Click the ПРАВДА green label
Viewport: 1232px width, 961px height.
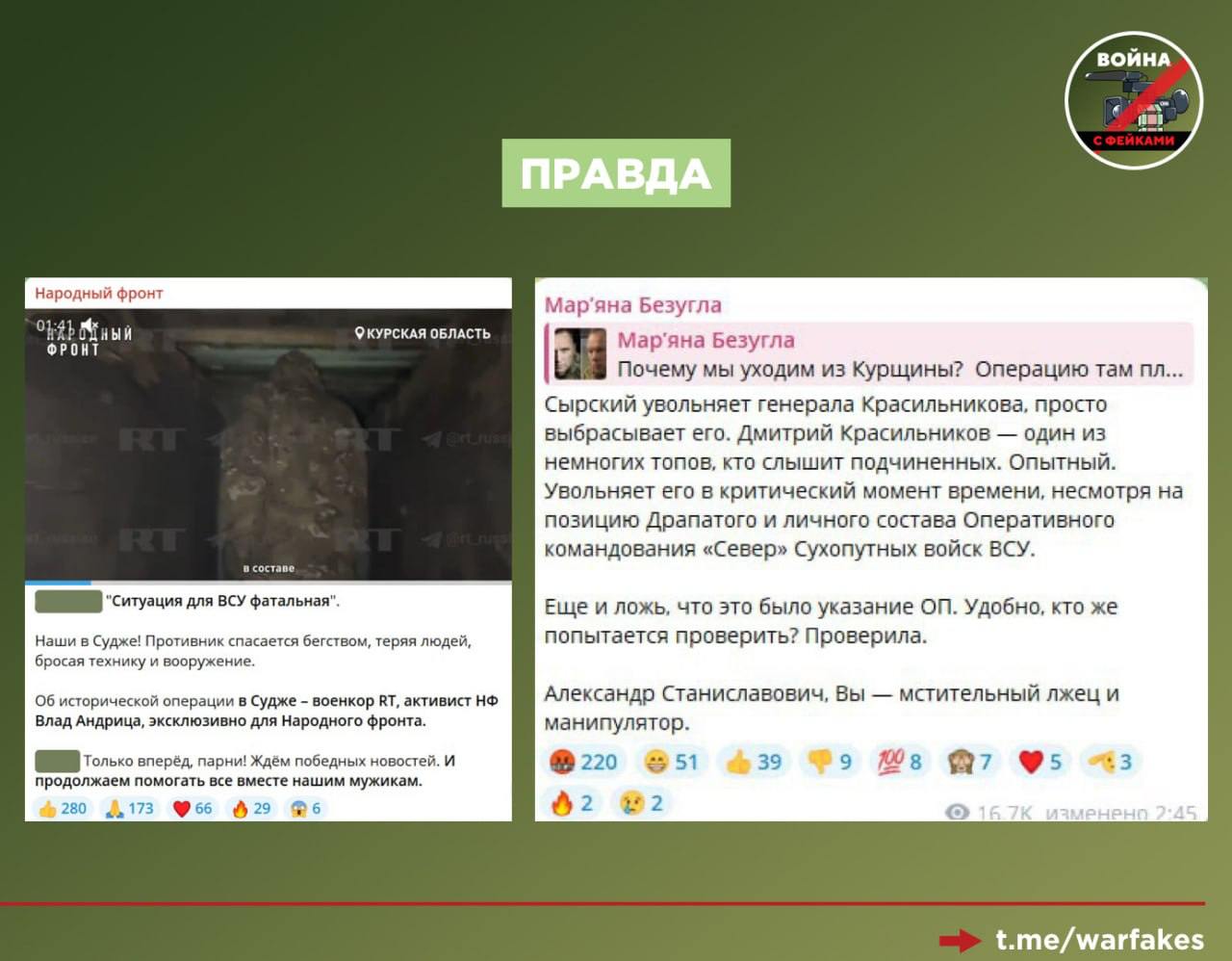pos(616,173)
